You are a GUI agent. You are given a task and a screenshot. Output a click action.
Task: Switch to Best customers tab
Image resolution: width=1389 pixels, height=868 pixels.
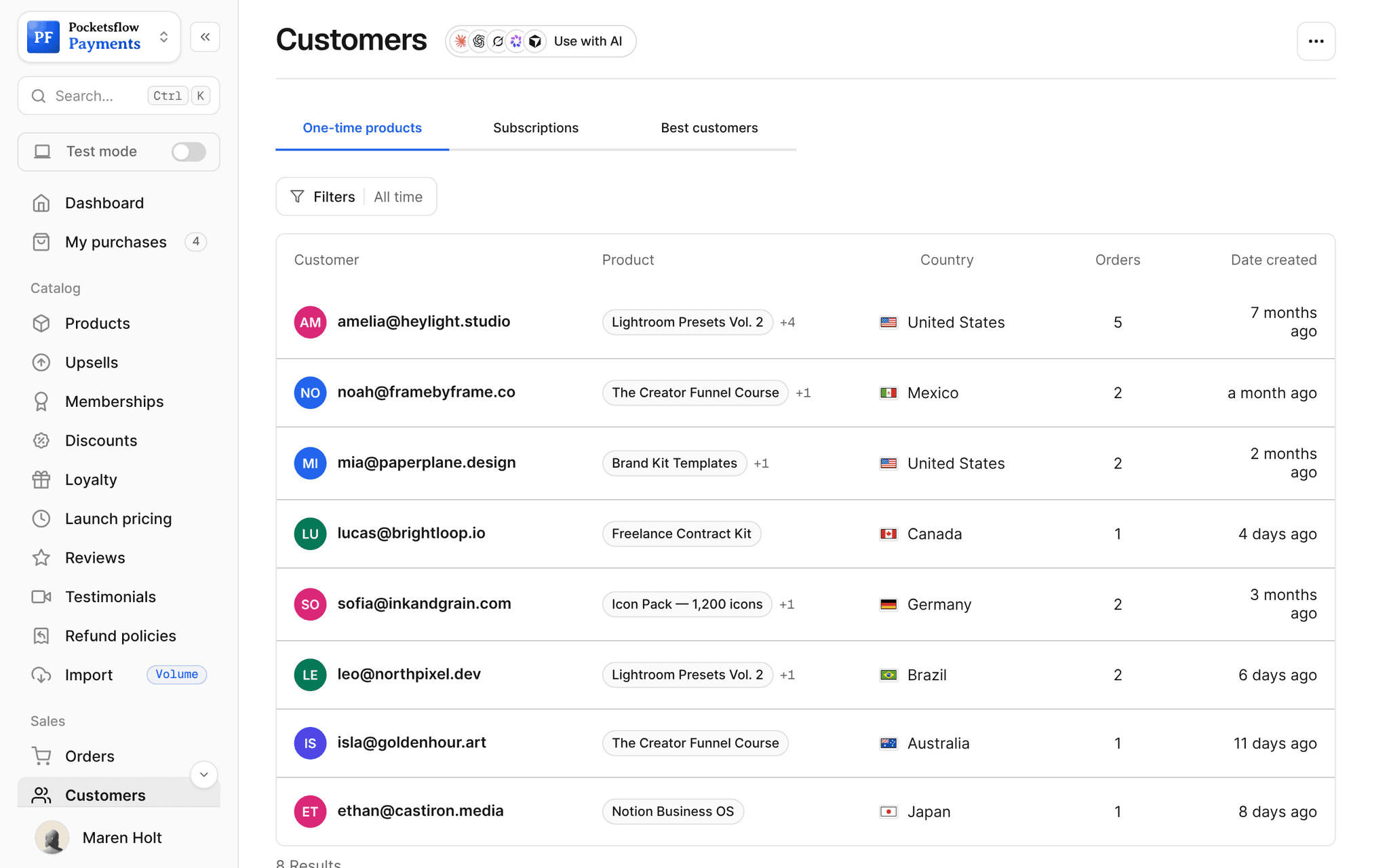709,127
